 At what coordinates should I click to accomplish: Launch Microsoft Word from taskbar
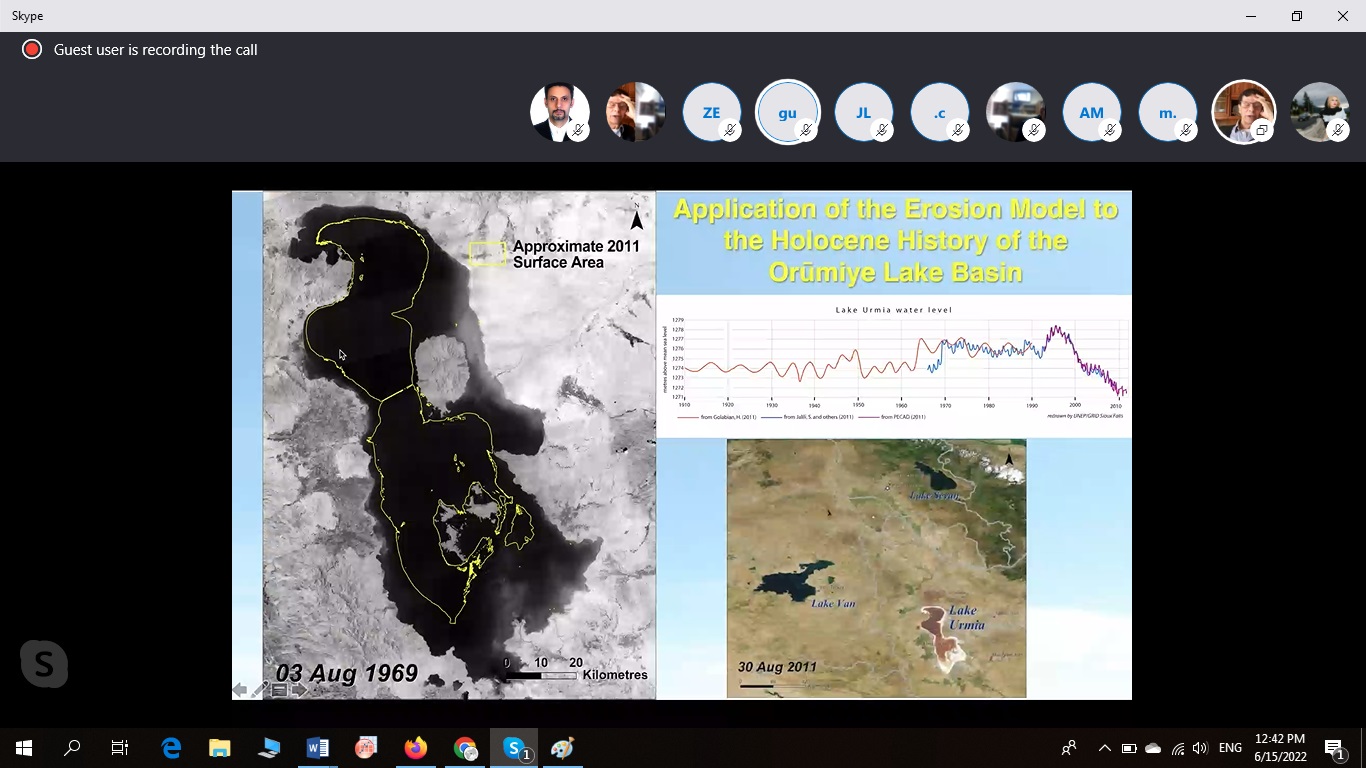(x=318, y=748)
